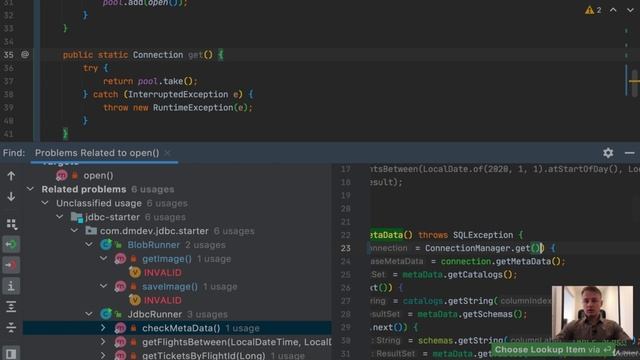Expand getFlightsBetween(LocalDateTime usage node

click(103, 342)
